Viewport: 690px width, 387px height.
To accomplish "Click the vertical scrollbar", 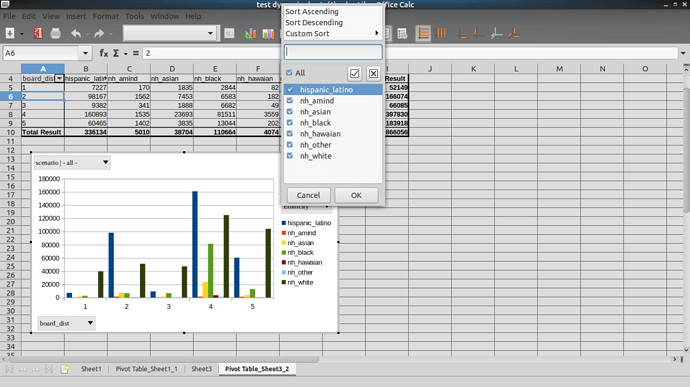I will 686,150.
